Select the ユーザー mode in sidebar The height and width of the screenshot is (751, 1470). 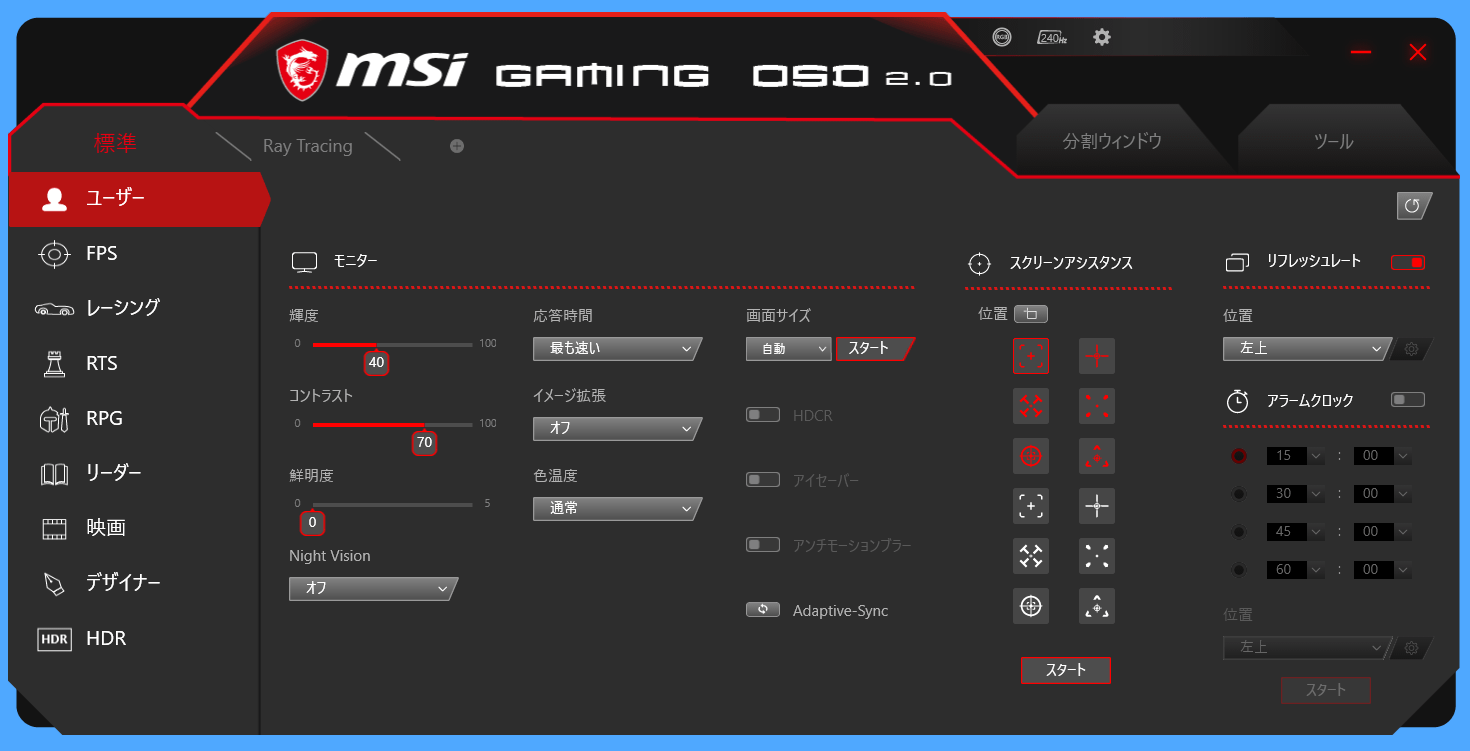[138, 199]
